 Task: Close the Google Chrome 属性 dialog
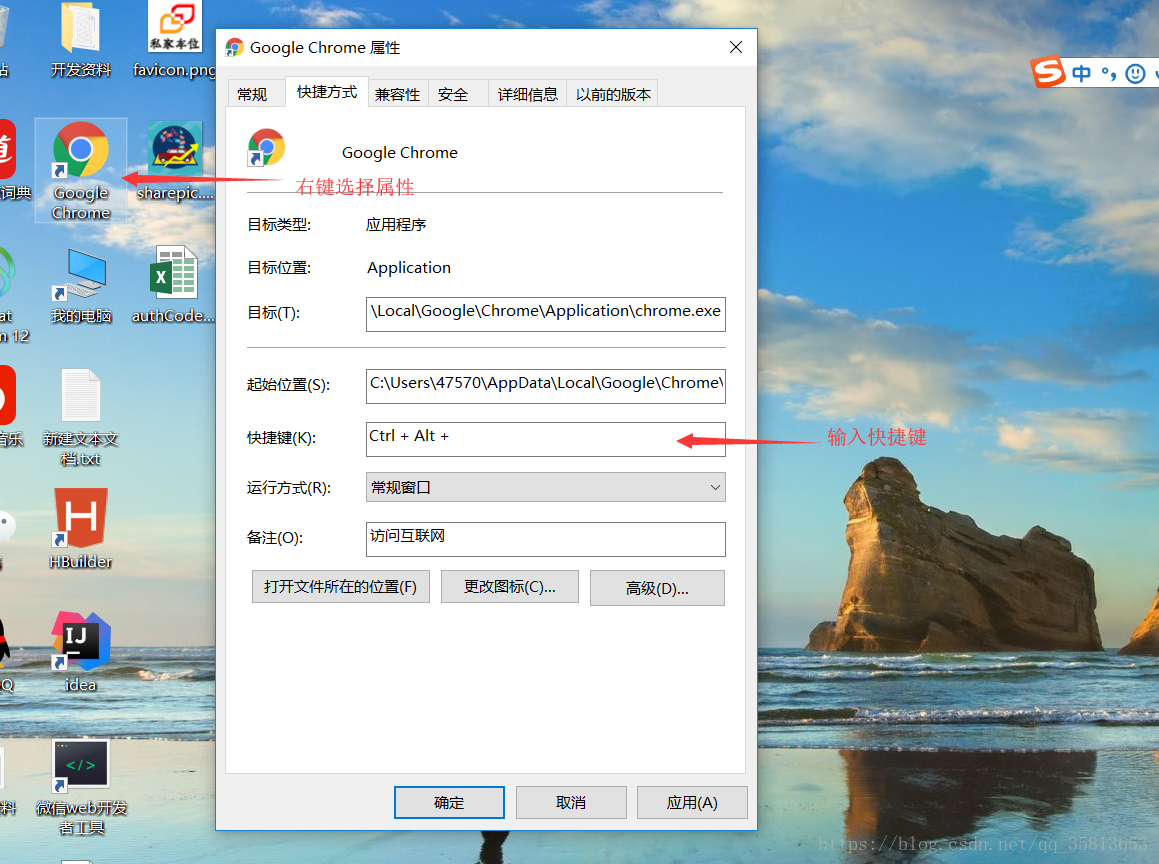point(735,47)
